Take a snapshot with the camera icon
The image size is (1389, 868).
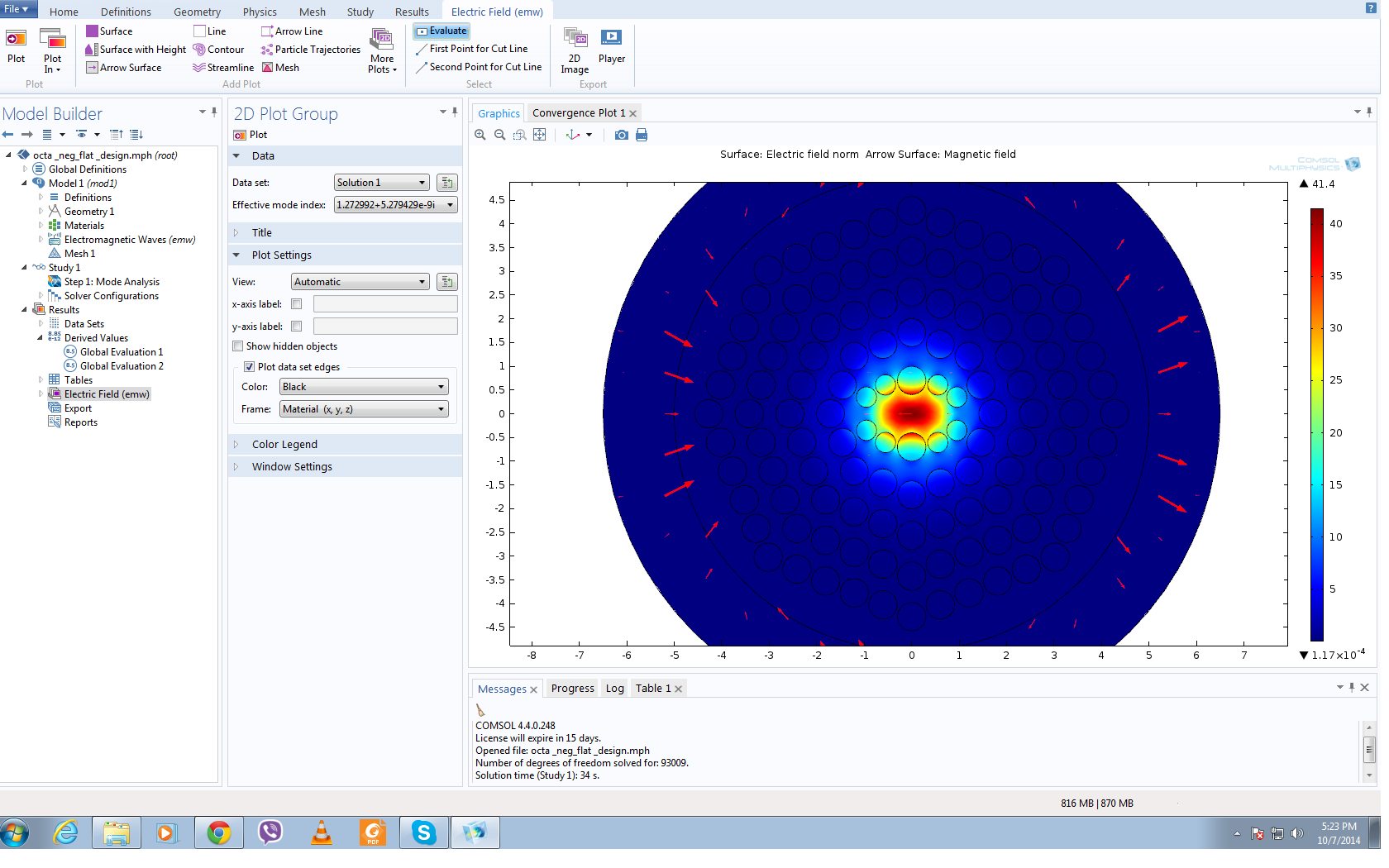coord(621,135)
